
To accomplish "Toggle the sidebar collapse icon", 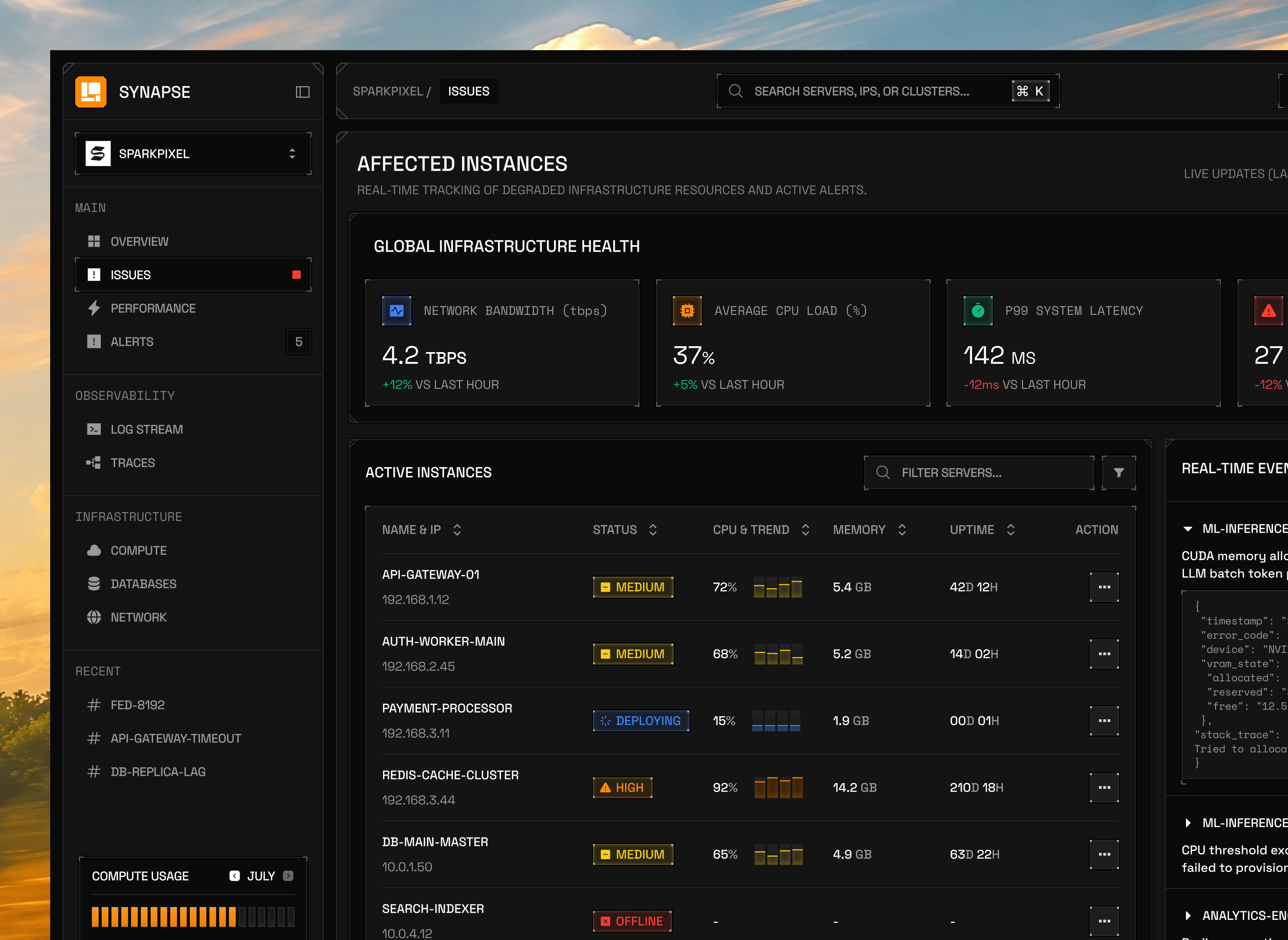I will (x=302, y=92).
